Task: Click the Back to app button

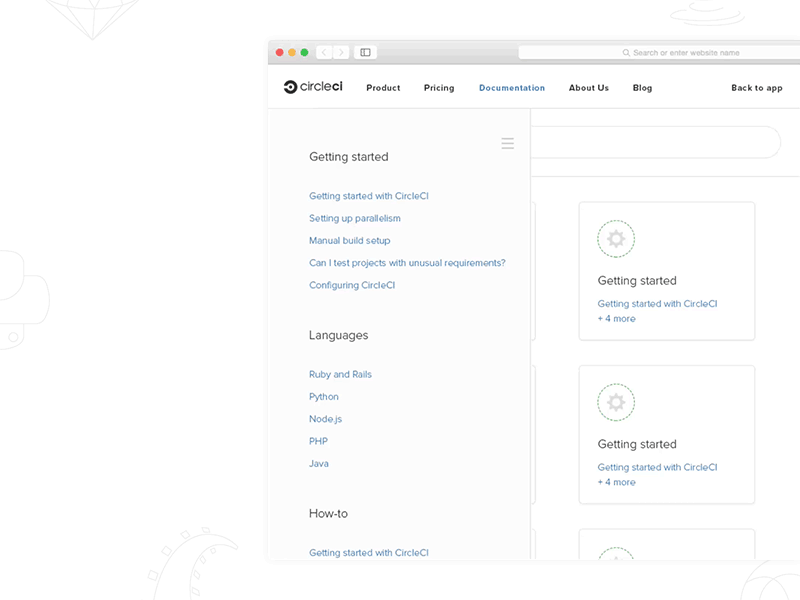Action: [756, 88]
